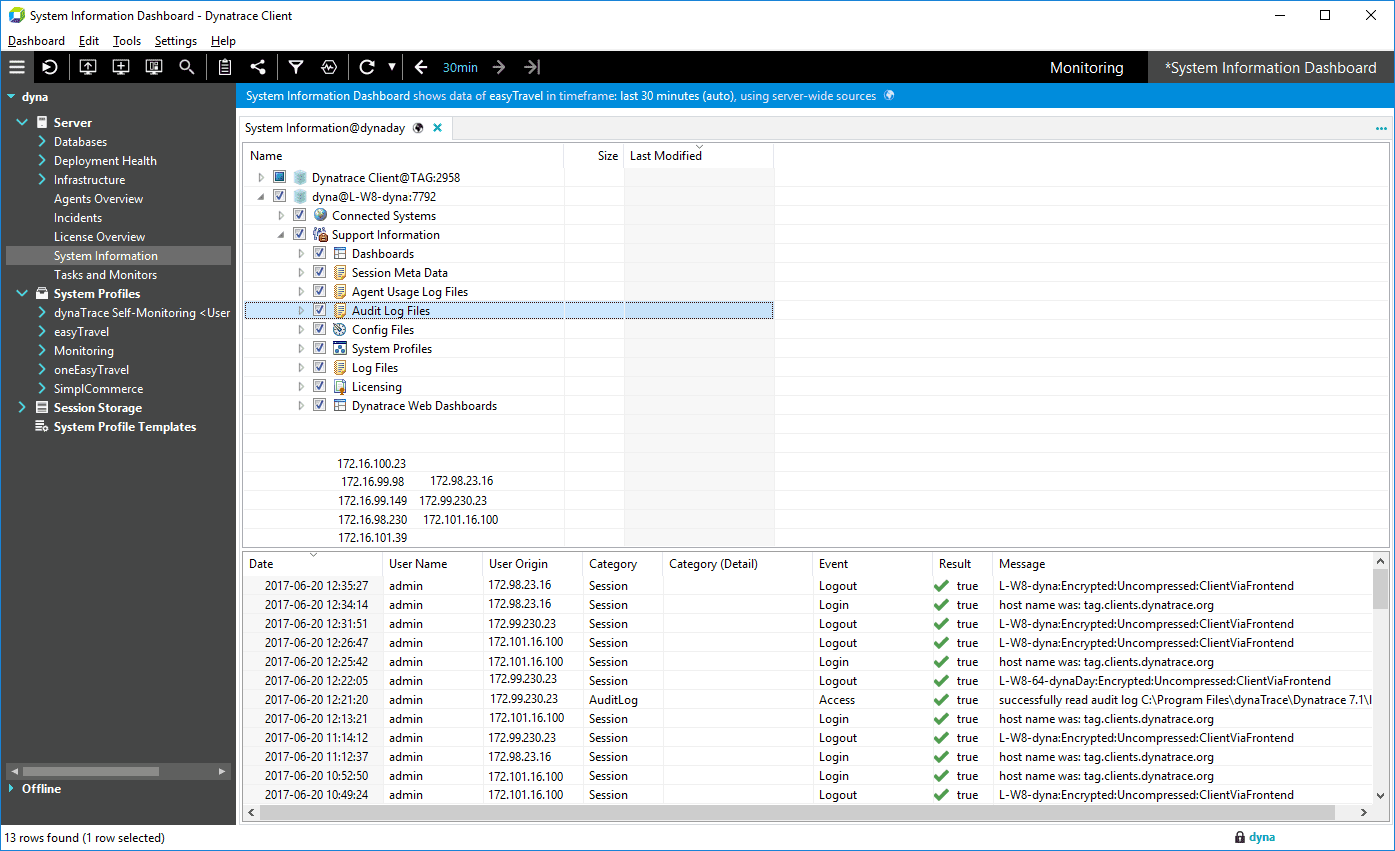
Task: Open the refresh options dropdown arrow
Action: pyautogui.click(x=392, y=67)
